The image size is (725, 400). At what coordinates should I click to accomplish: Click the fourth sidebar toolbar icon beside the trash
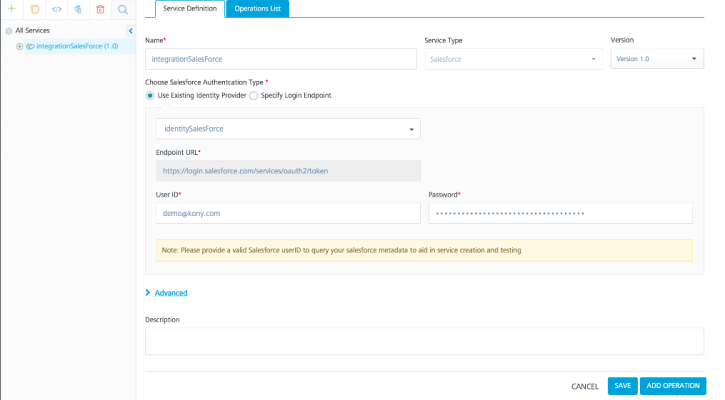pyautogui.click(x=78, y=9)
